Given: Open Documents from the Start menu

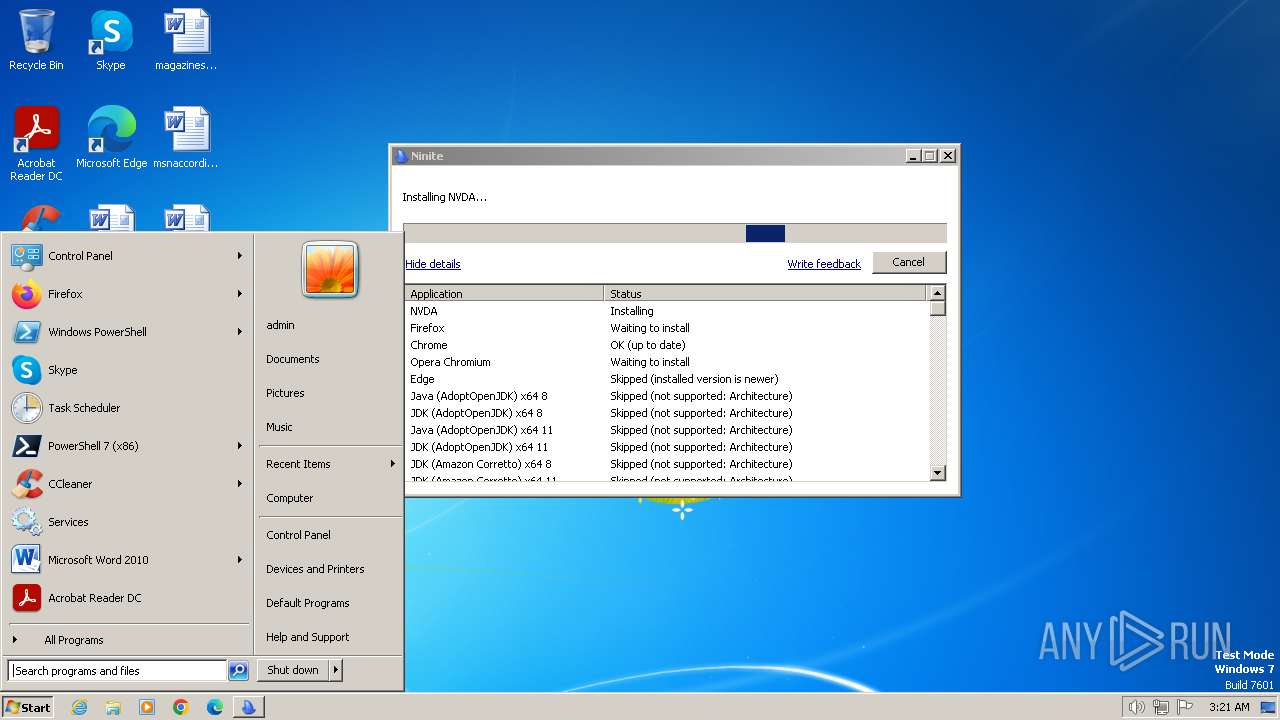Looking at the screenshot, I should pos(293,359).
